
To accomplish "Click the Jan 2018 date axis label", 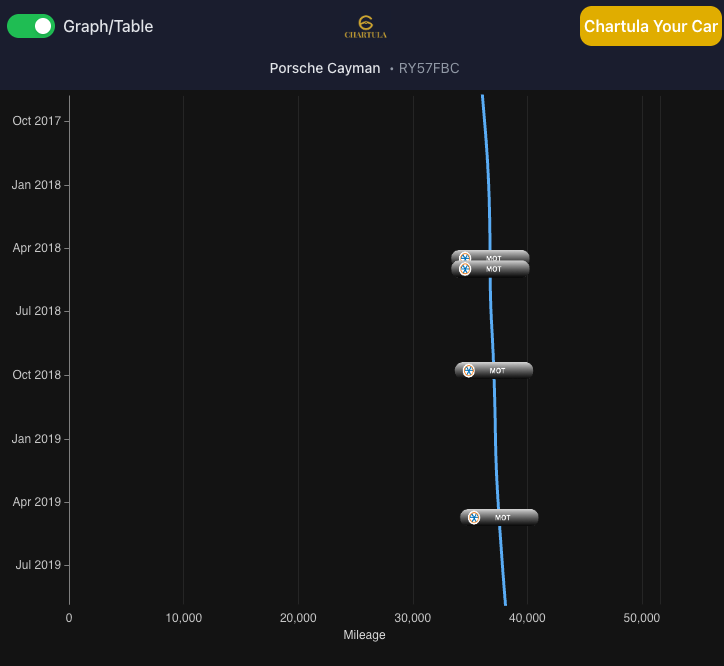I will [x=36, y=185].
